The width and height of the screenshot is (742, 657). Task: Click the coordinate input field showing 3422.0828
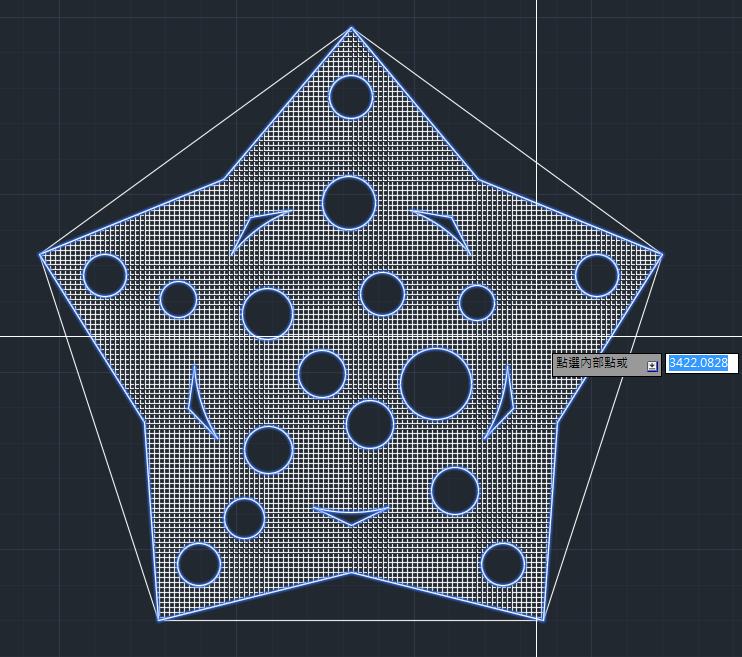pyautogui.click(x=702, y=364)
